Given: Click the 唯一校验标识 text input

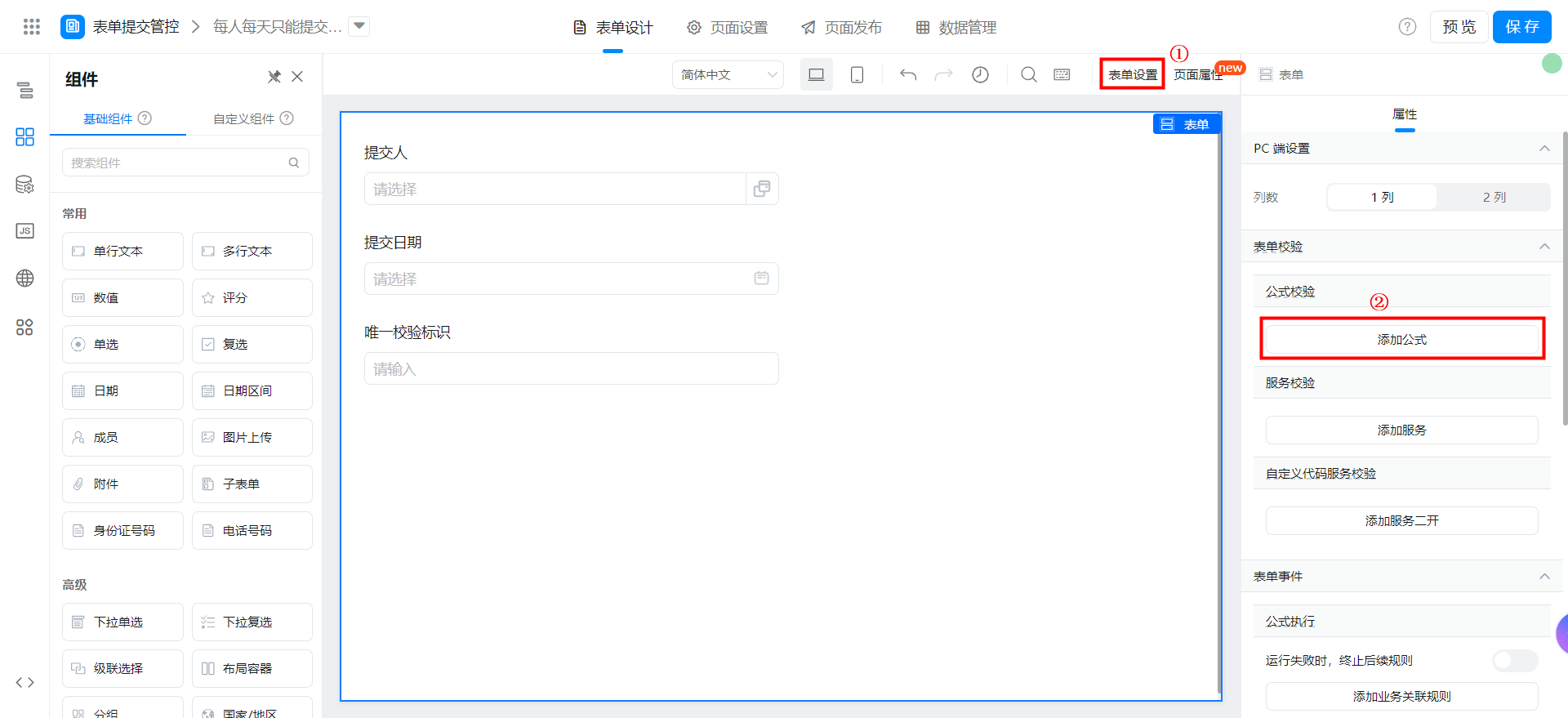Looking at the screenshot, I should [571, 368].
